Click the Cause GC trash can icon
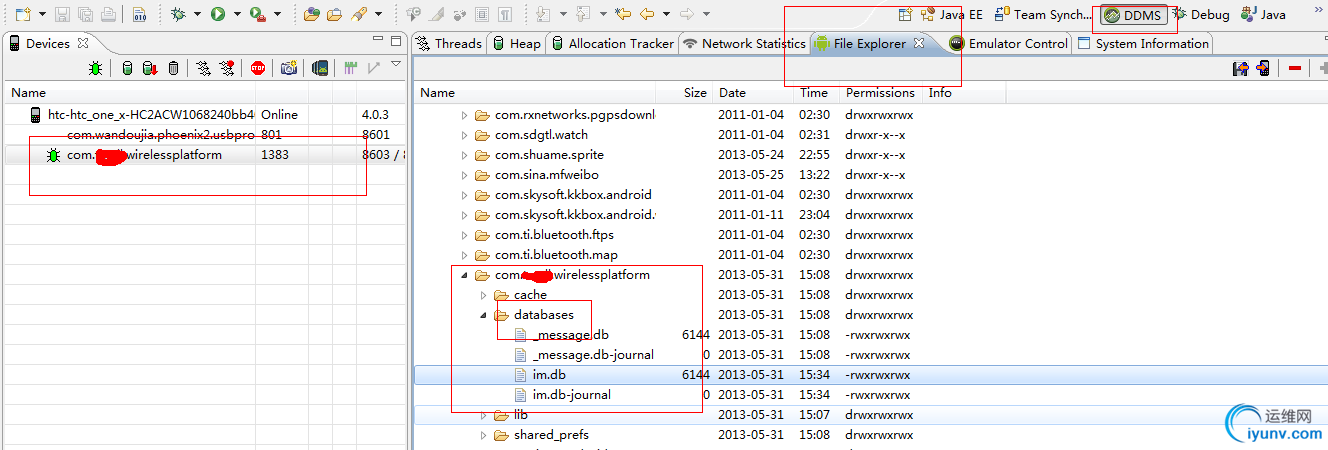The height and width of the screenshot is (450, 1328). pos(173,68)
